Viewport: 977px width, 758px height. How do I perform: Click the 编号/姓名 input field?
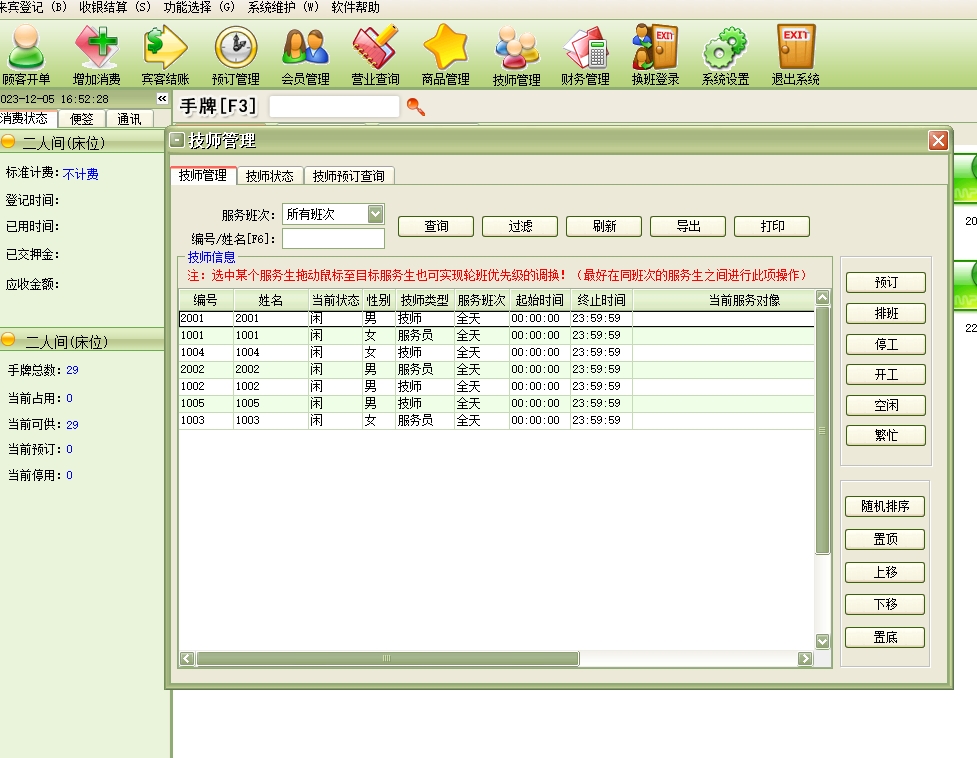tap(333, 239)
